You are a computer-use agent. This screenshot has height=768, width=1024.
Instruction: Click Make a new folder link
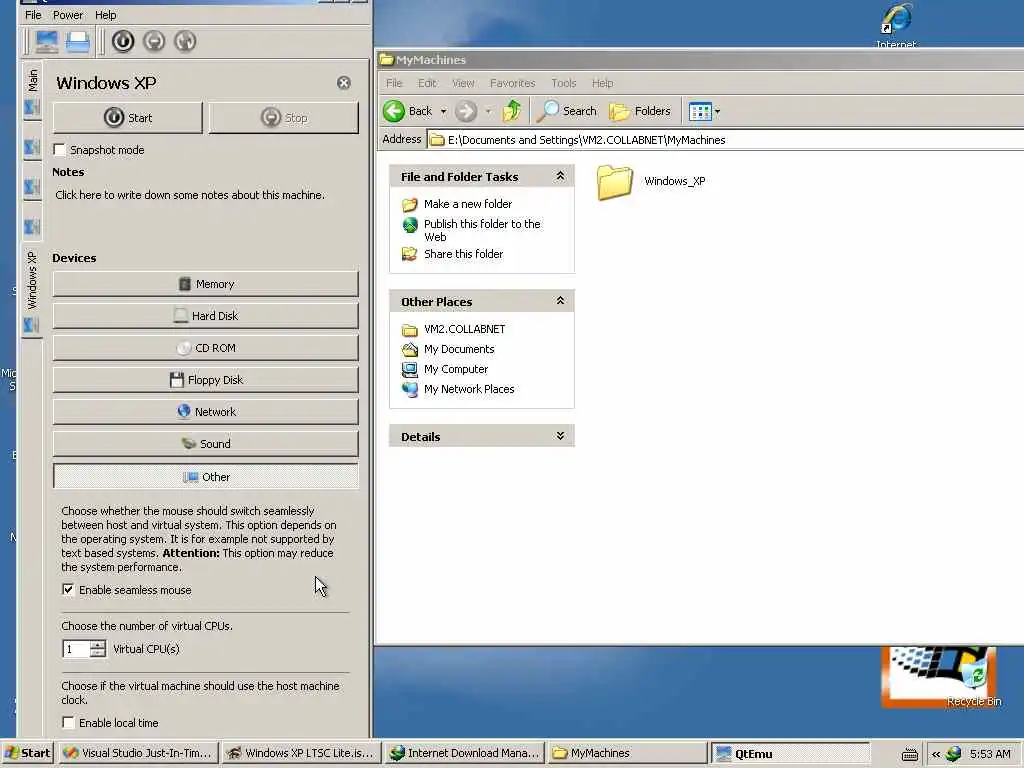point(468,204)
